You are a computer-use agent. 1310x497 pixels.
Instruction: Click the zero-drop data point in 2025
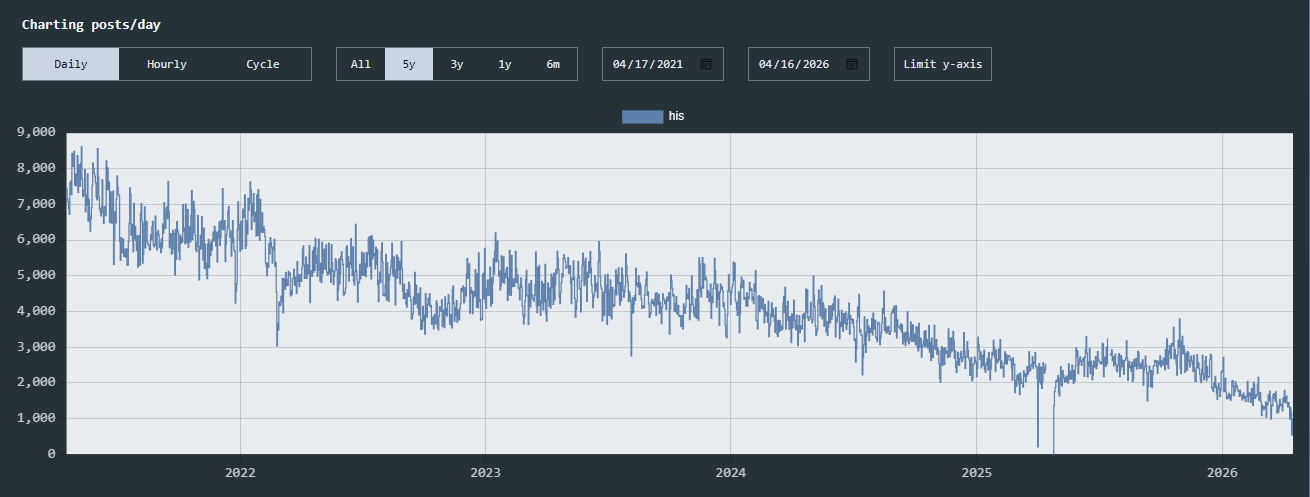(1053, 452)
